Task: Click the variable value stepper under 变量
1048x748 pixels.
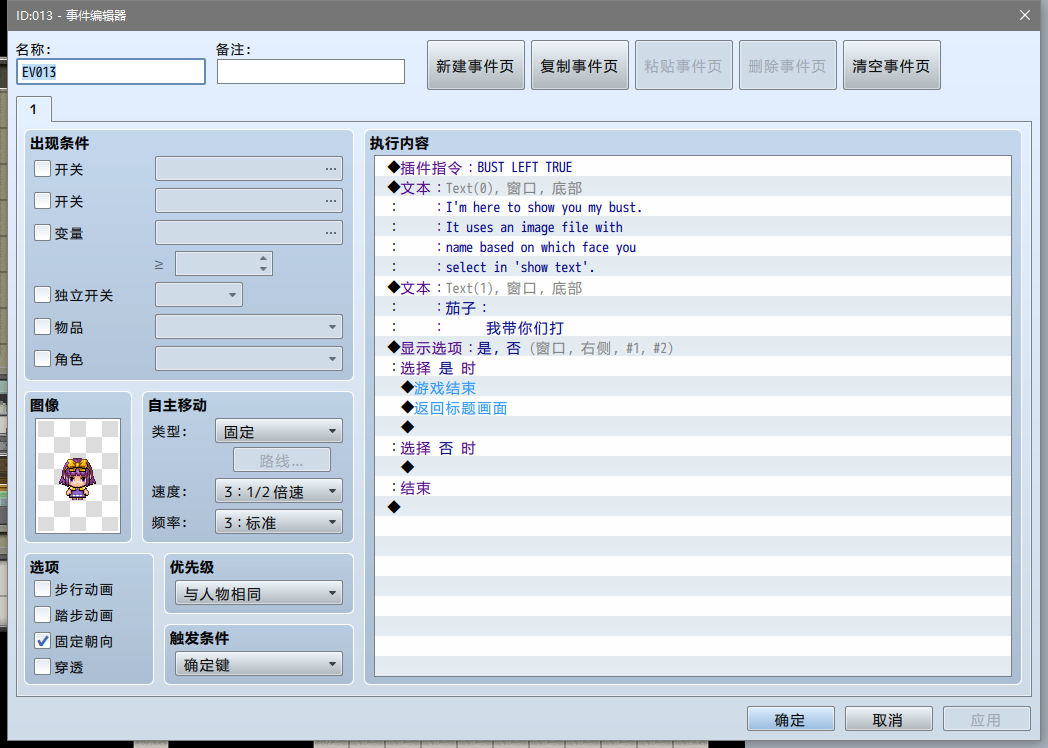Action: [x=223, y=264]
